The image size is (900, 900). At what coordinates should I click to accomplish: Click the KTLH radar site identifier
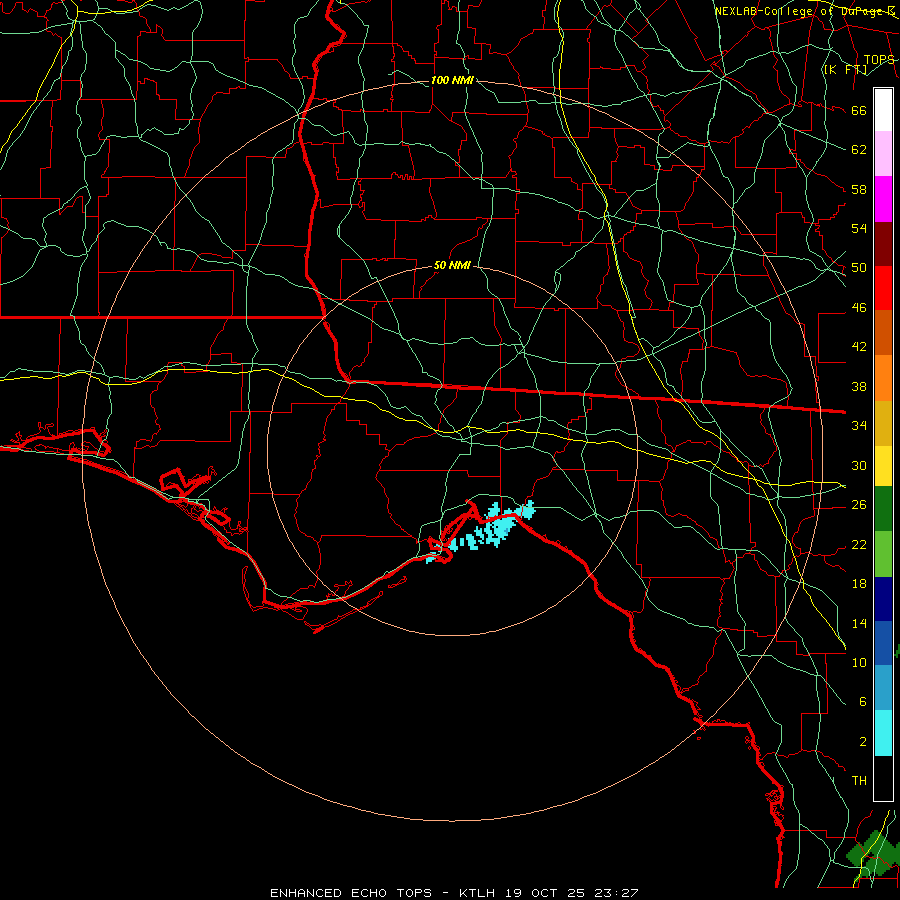point(477,893)
